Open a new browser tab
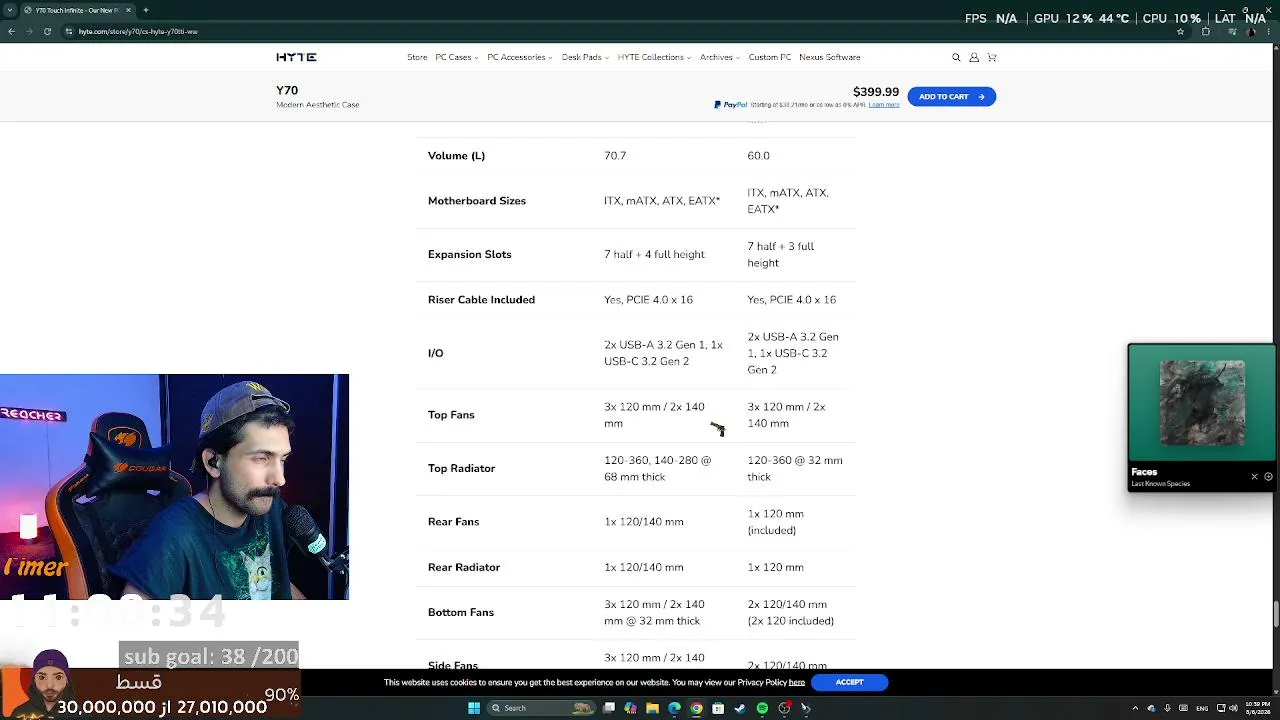This screenshot has height=720, width=1280. pyautogui.click(x=146, y=10)
